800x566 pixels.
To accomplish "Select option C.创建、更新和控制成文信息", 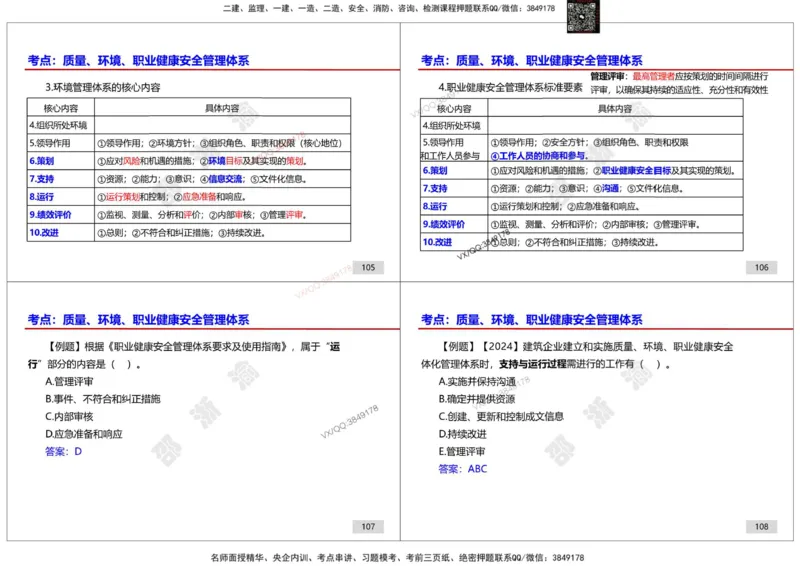I will [501, 416].
